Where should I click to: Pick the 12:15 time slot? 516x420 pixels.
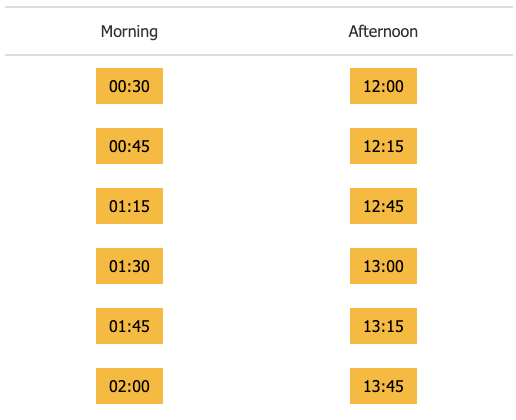point(383,146)
